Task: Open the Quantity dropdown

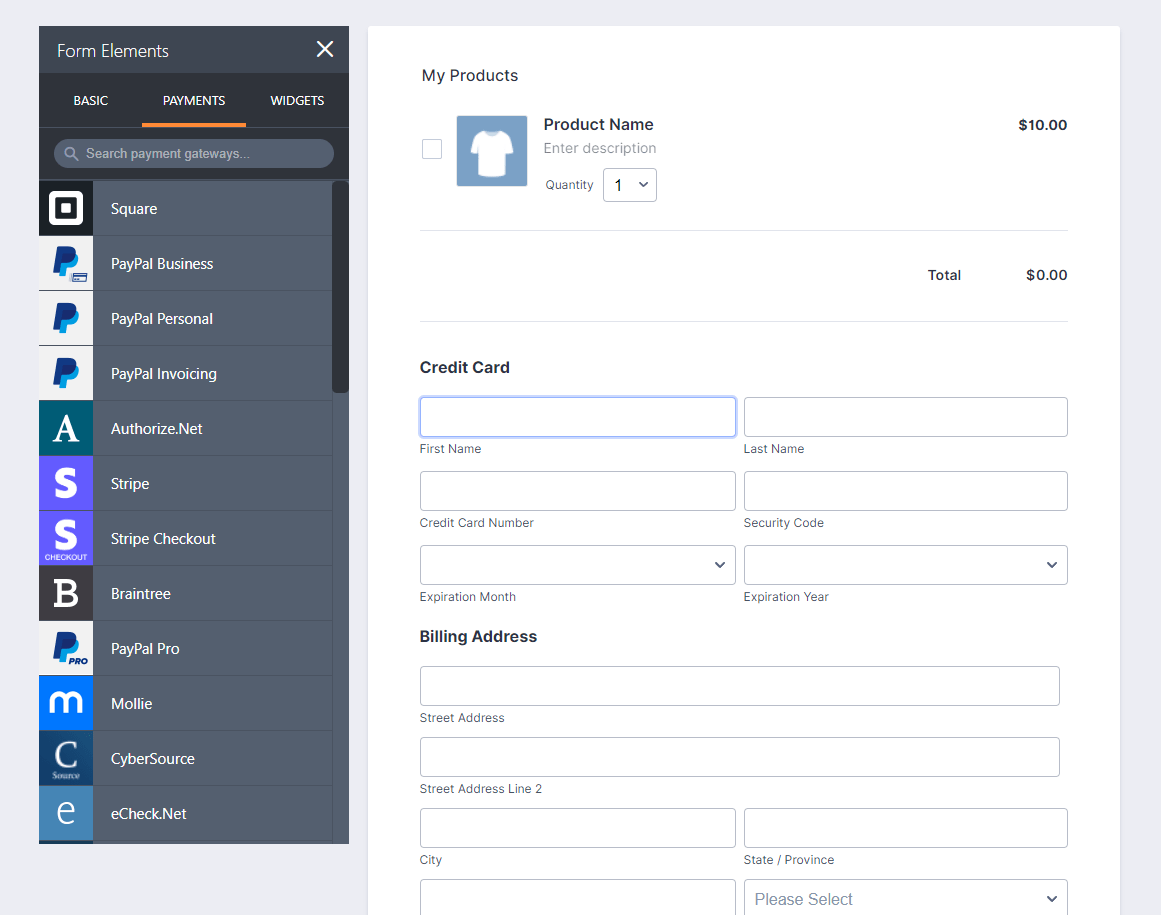Action: tap(630, 185)
